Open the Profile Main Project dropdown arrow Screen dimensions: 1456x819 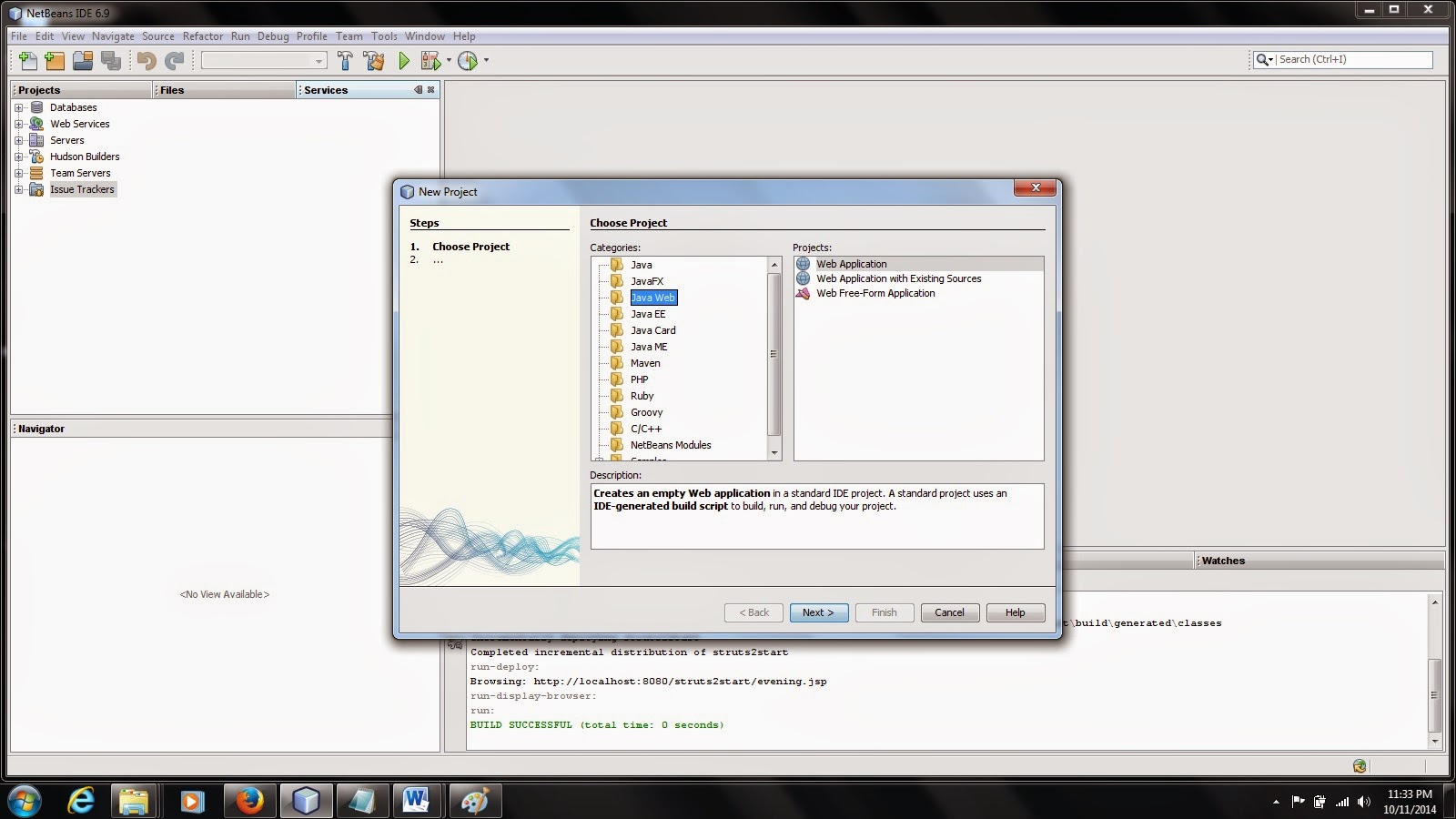coord(486,61)
